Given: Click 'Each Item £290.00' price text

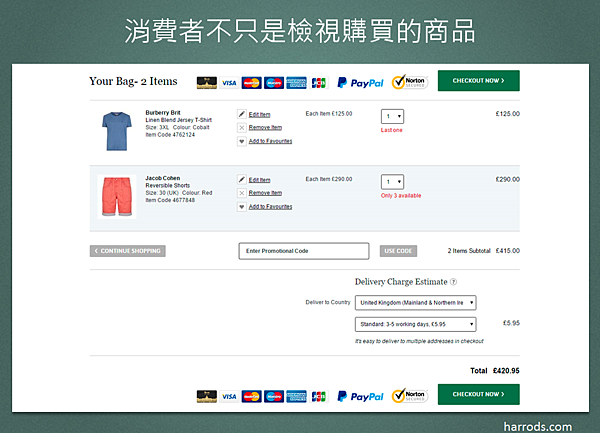Looking at the screenshot, I should tap(329, 179).
